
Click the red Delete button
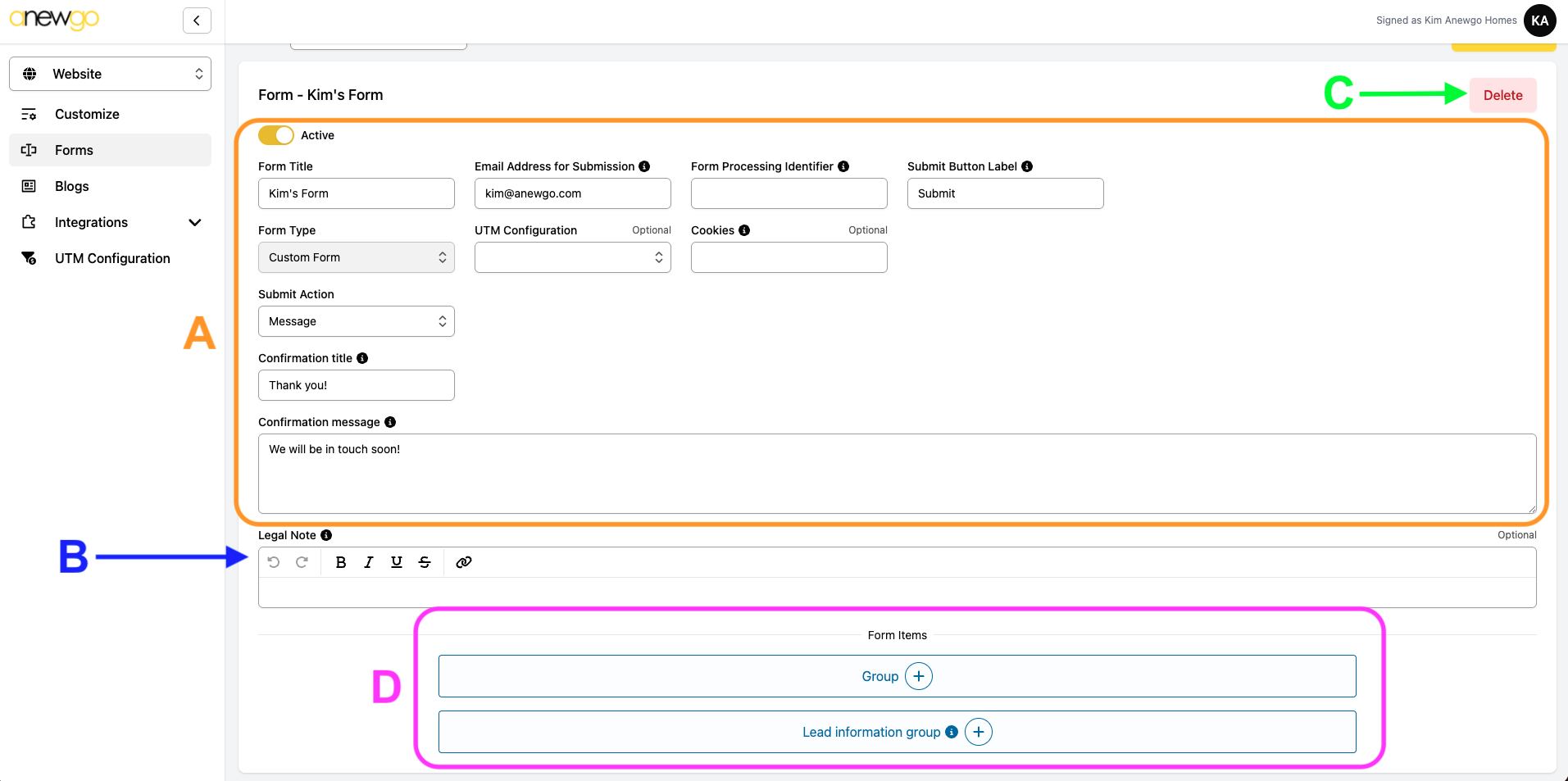pyautogui.click(x=1502, y=95)
